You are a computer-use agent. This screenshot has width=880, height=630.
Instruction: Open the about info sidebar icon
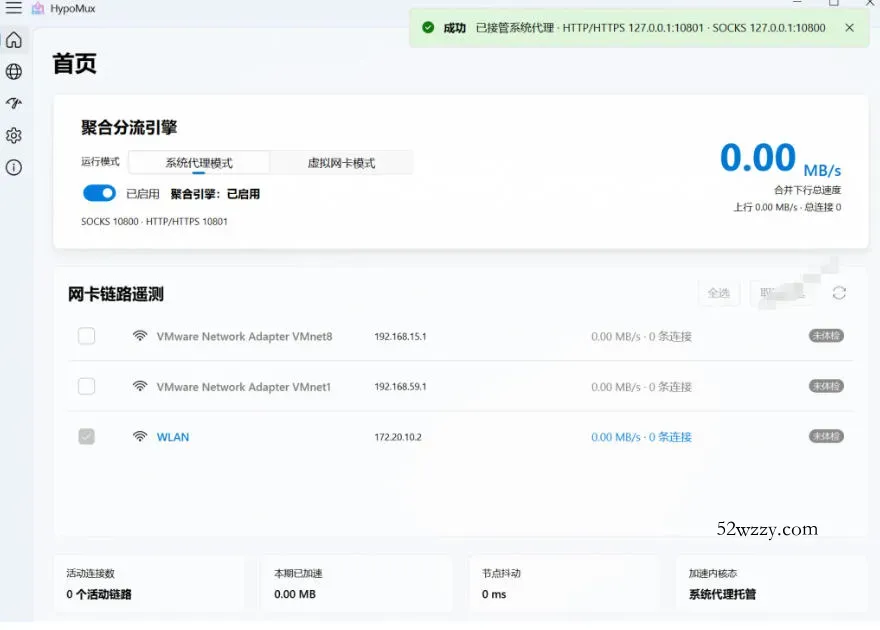click(14, 167)
